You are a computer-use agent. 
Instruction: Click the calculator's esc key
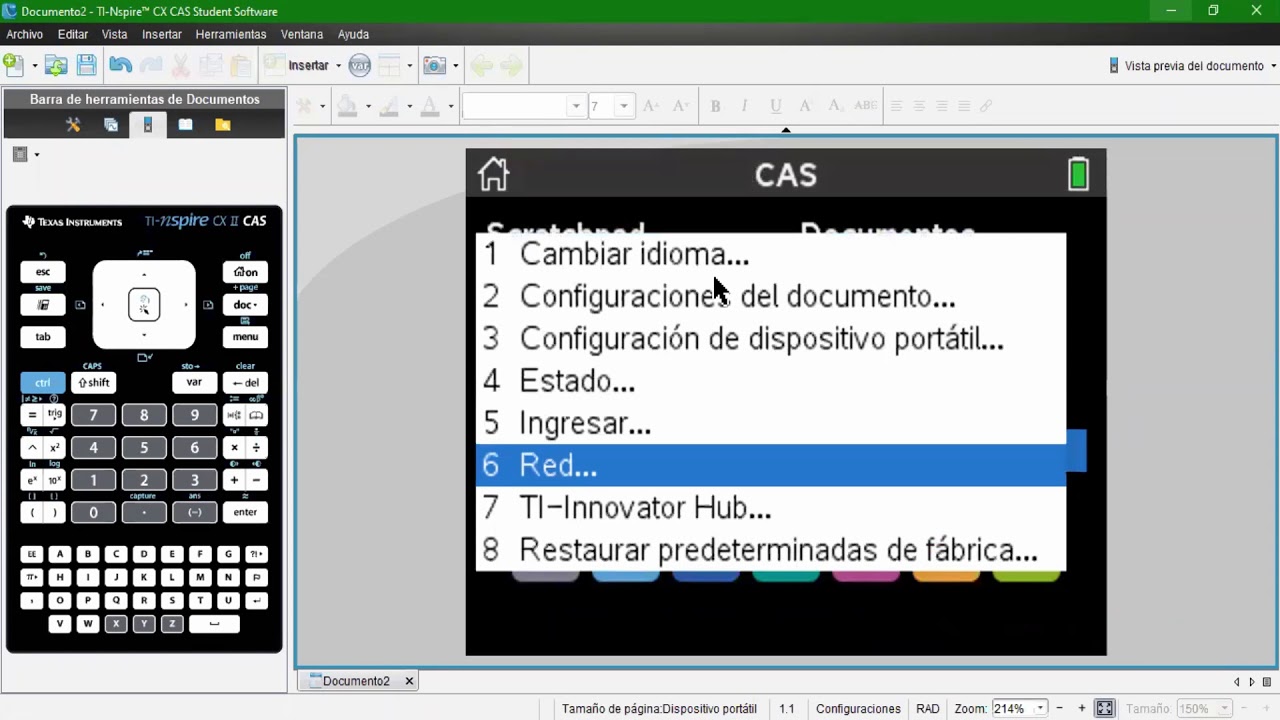tap(43, 272)
